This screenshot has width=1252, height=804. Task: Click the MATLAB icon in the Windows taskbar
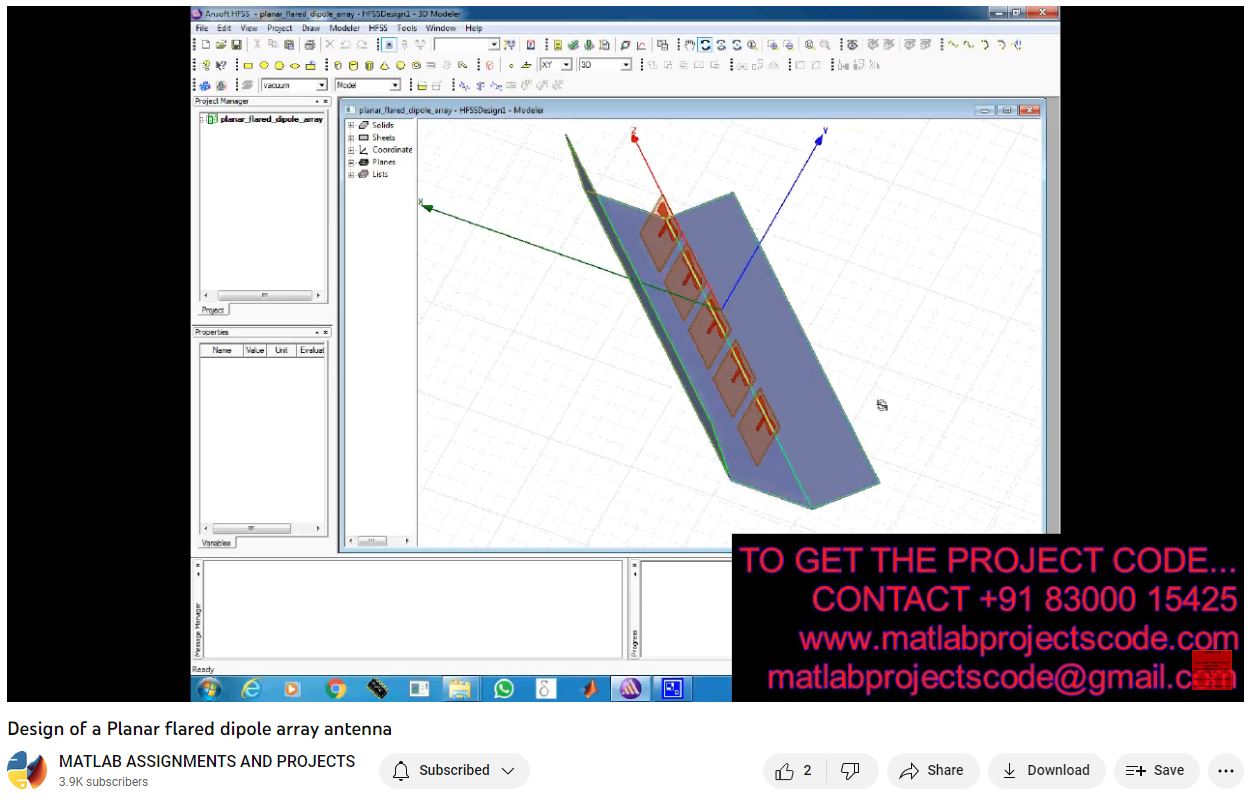(592, 688)
